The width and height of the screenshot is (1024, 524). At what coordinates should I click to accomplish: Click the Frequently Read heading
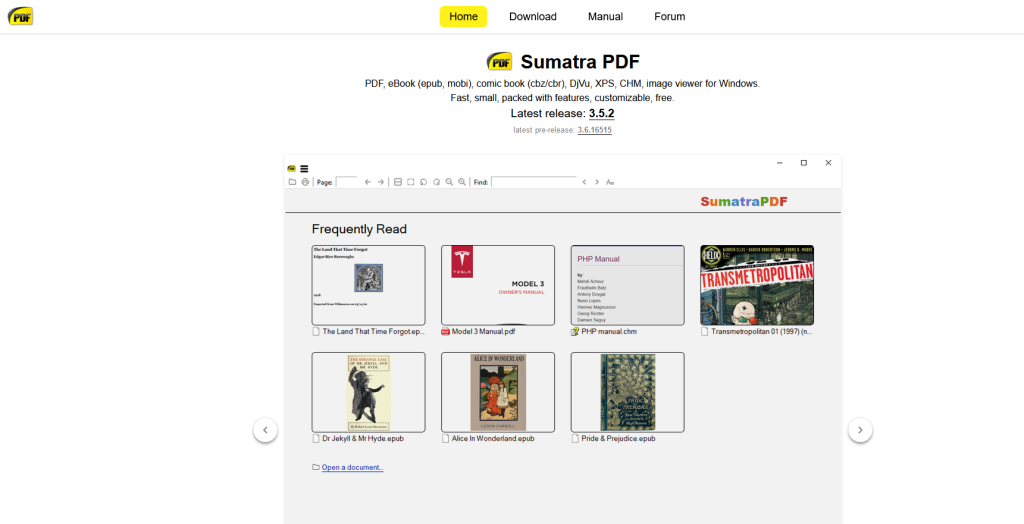(359, 229)
